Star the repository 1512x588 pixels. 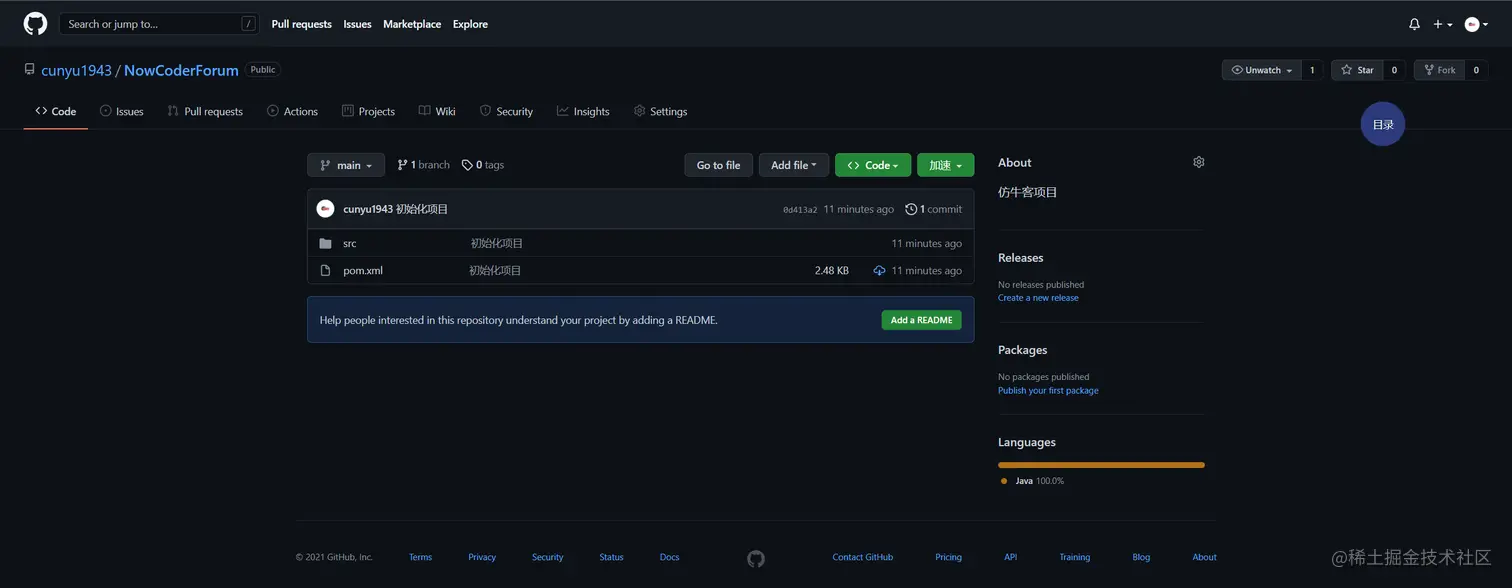[1357, 70]
